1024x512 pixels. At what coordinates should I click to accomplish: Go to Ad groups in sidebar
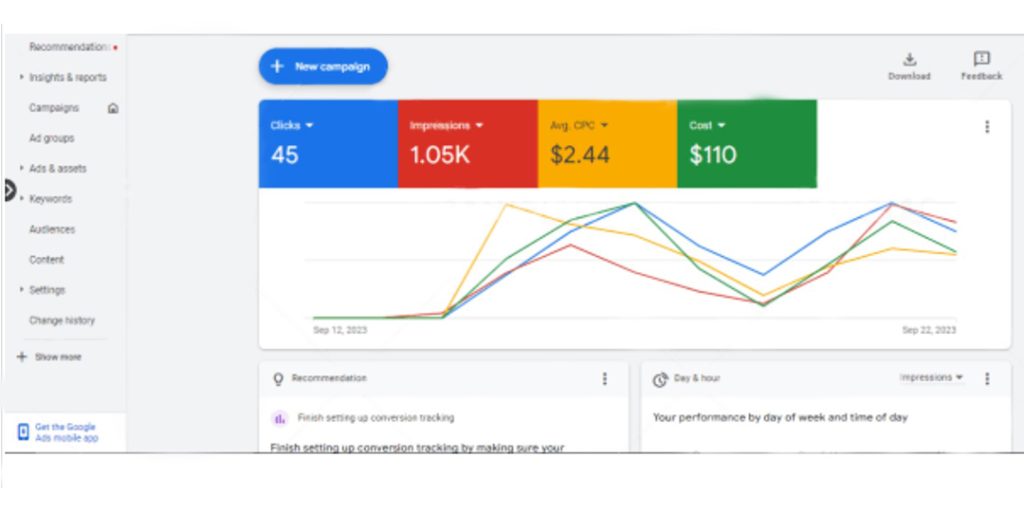[x=51, y=138]
